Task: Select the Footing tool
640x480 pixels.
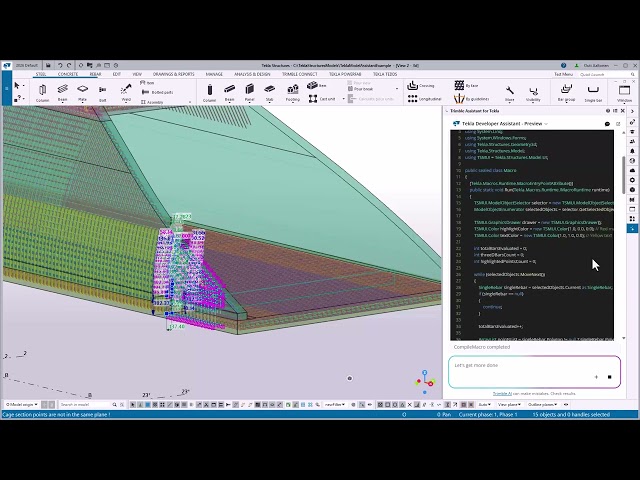Action: coord(292,92)
